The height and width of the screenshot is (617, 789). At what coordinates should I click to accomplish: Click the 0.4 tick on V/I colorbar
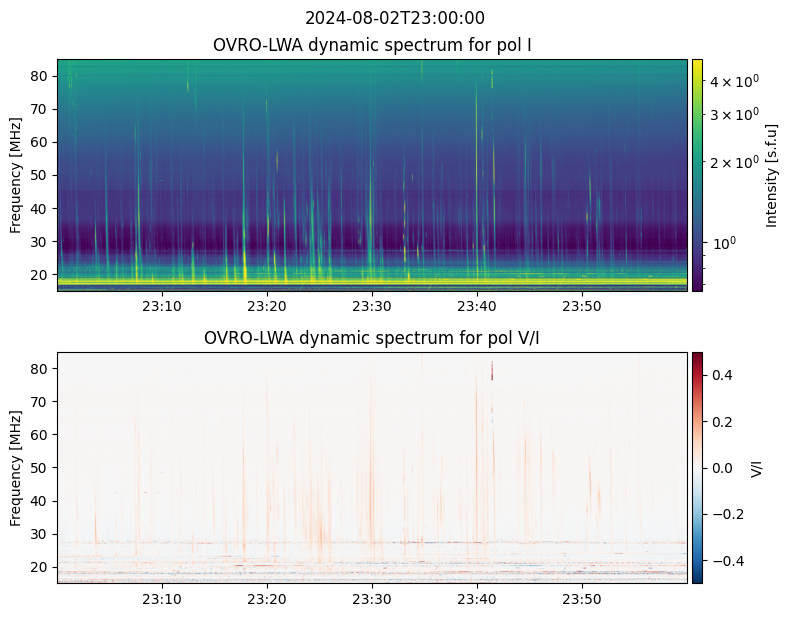pyautogui.click(x=724, y=375)
